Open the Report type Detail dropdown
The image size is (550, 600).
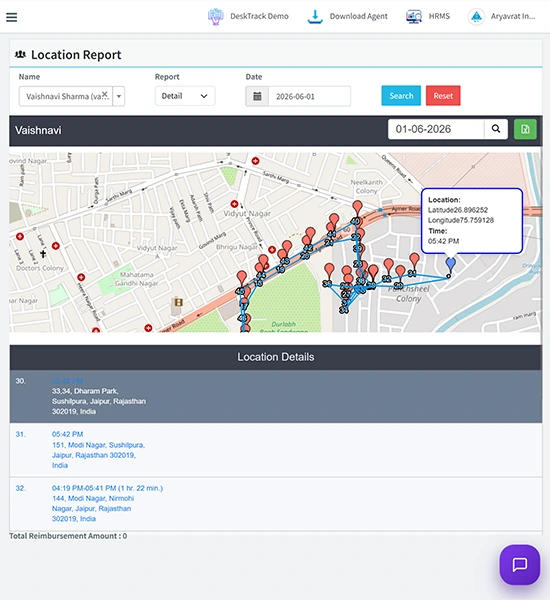pyautogui.click(x=185, y=96)
